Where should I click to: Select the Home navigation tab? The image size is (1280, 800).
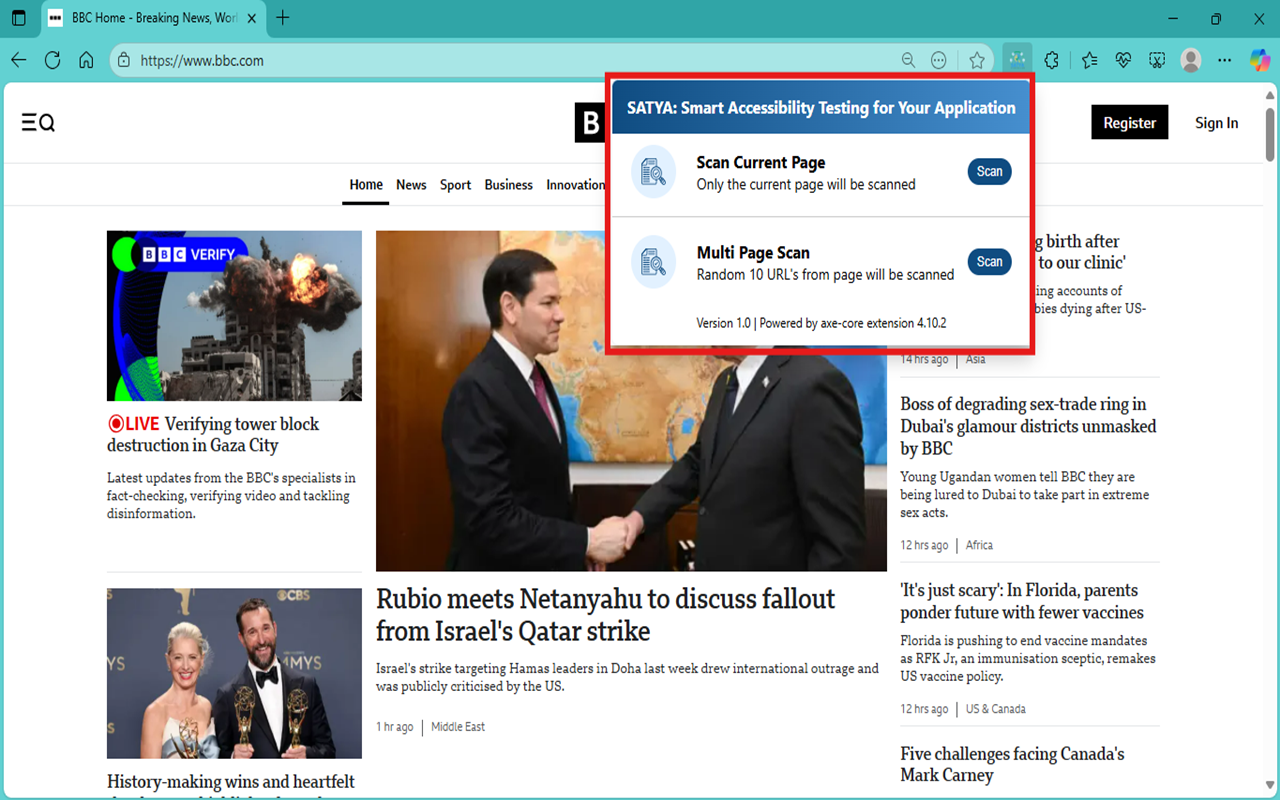pyautogui.click(x=366, y=185)
